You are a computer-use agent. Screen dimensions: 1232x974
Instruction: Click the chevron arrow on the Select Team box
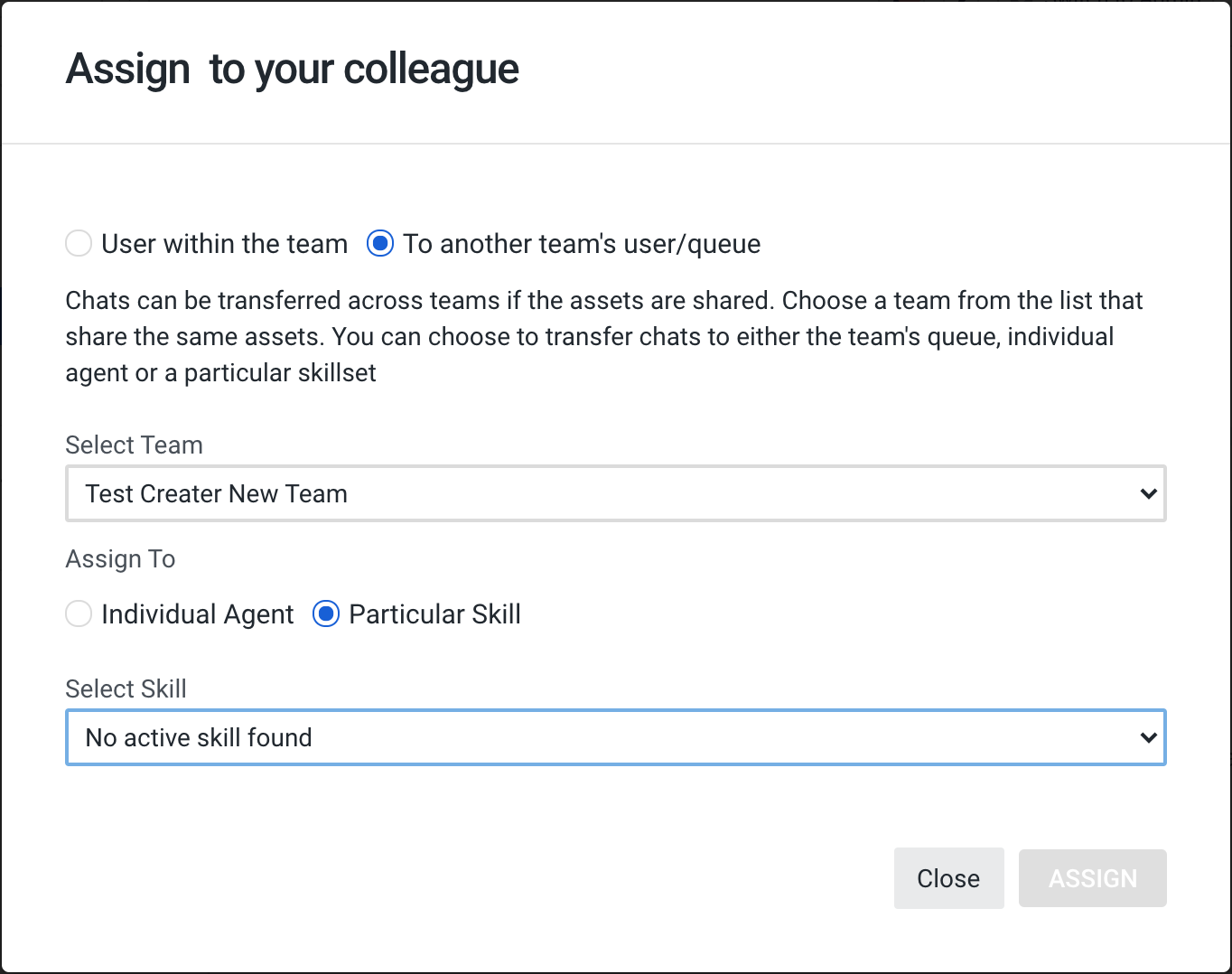tap(1148, 493)
